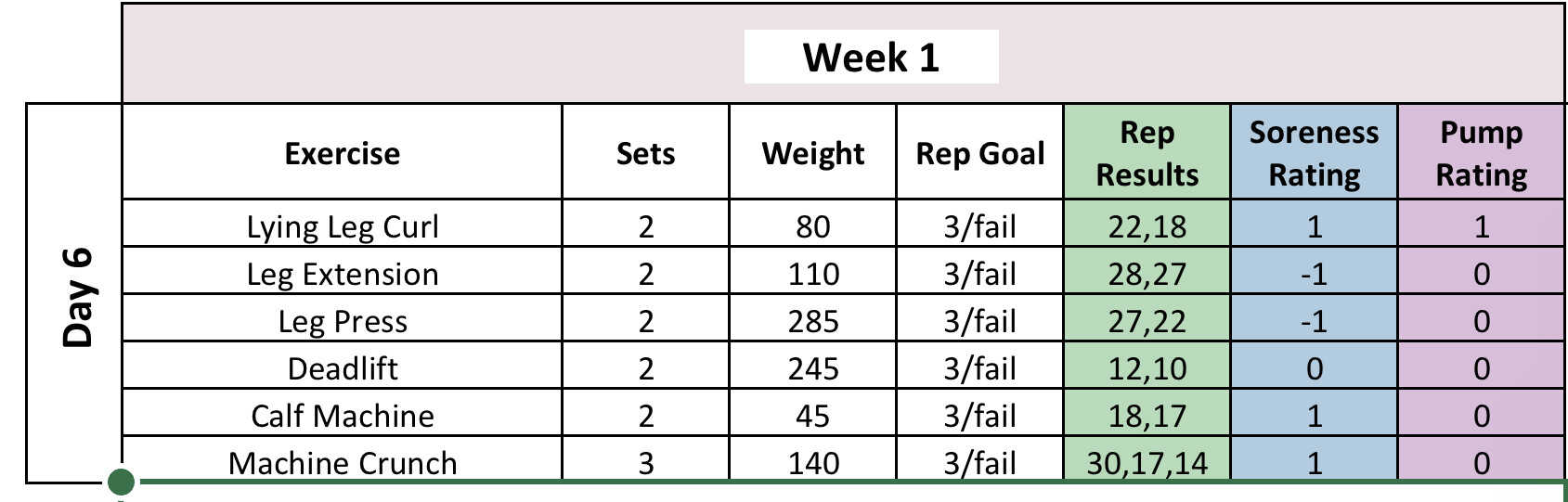Select the Leg Extension exercise cell
1568x502 pixels.
click(342, 274)
